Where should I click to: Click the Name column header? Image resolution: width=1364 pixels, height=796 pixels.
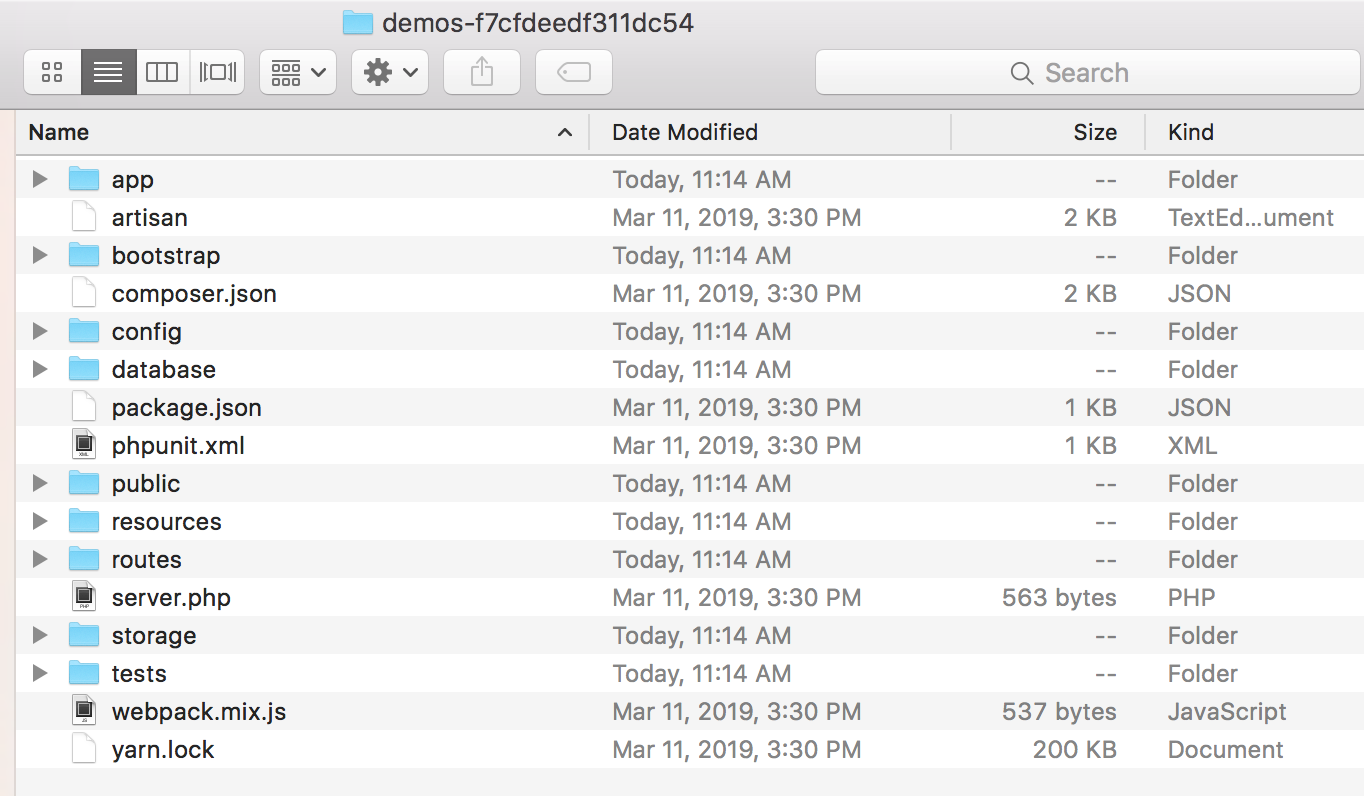(x=59, y=132)
